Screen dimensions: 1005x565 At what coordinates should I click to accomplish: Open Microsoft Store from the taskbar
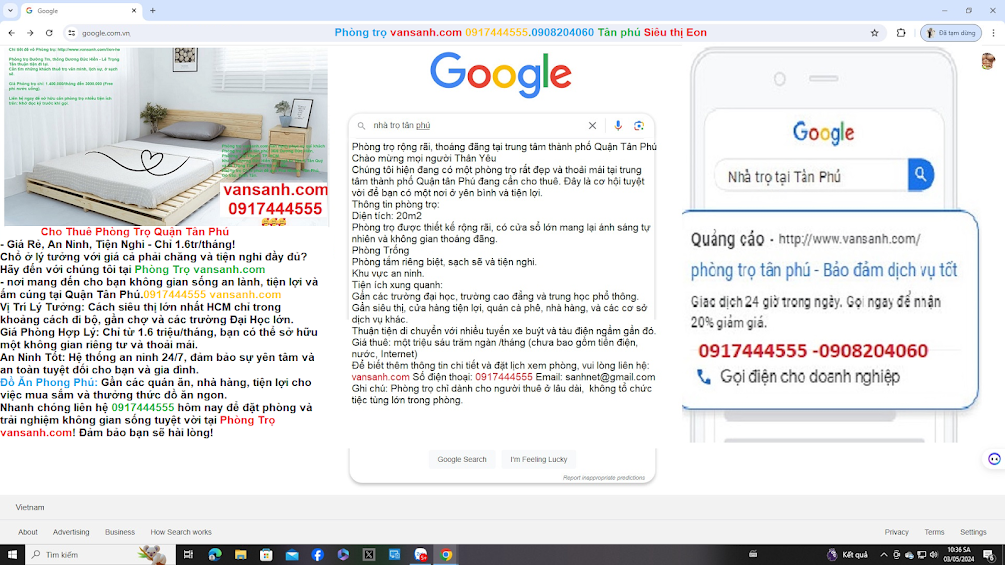266,555
